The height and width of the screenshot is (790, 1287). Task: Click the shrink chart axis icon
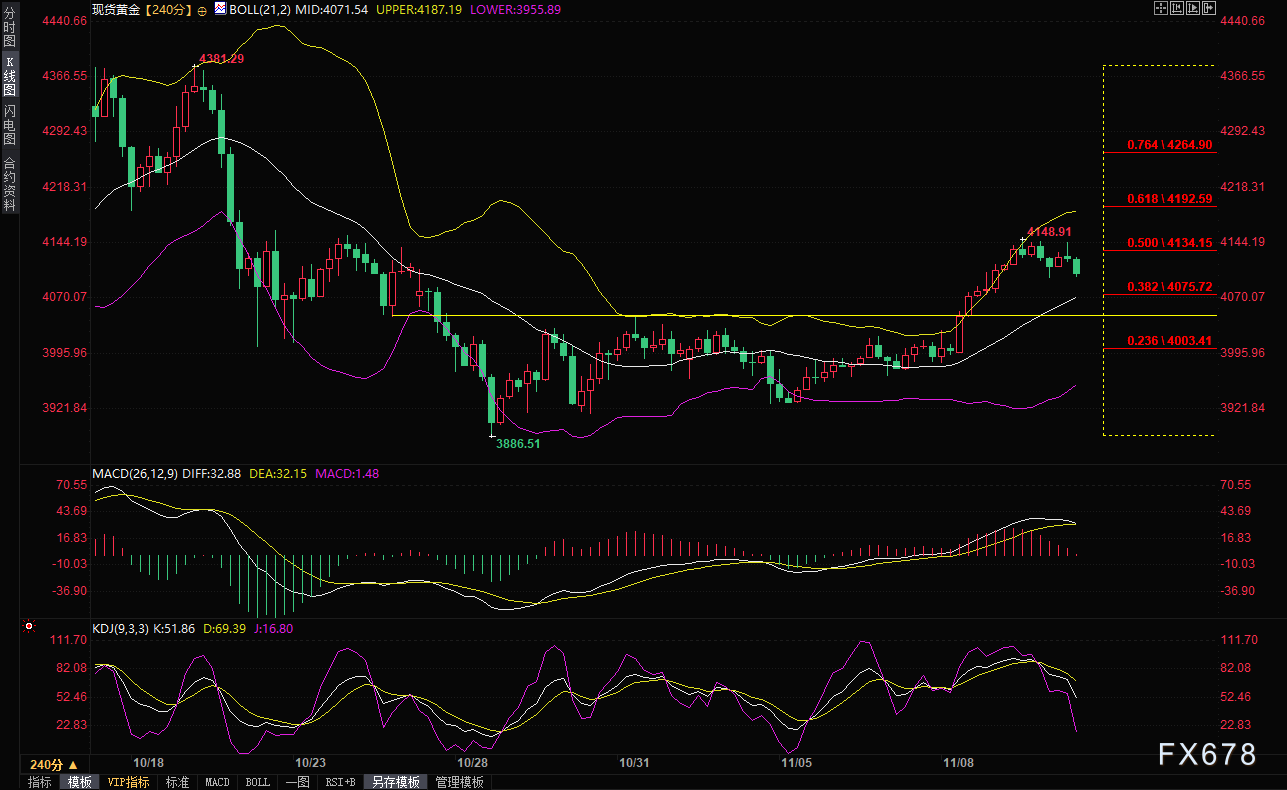click(x=1176, y=8)
